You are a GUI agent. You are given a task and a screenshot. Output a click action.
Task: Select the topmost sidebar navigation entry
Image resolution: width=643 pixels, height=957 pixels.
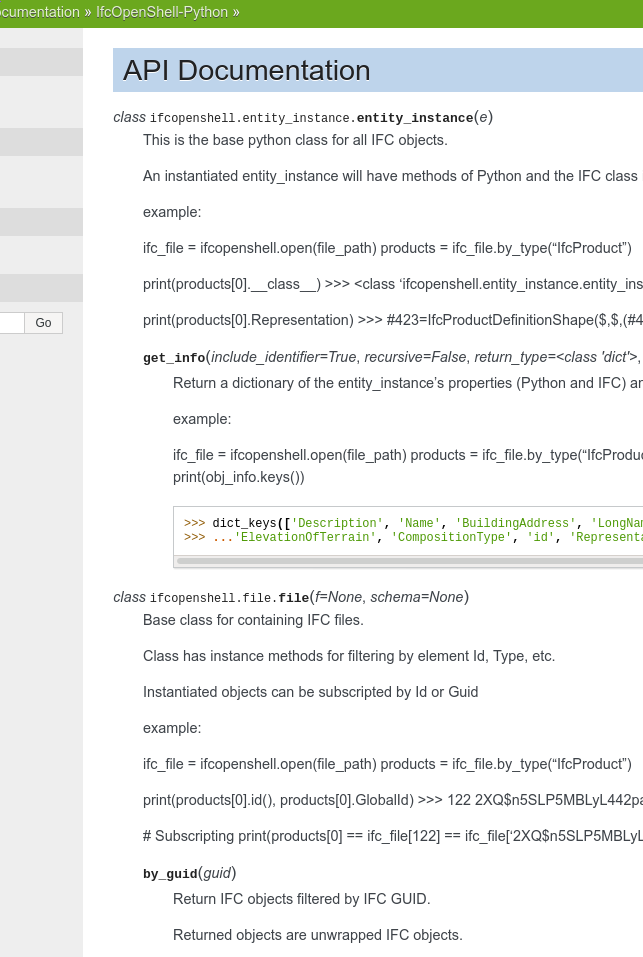click(40, 62)
